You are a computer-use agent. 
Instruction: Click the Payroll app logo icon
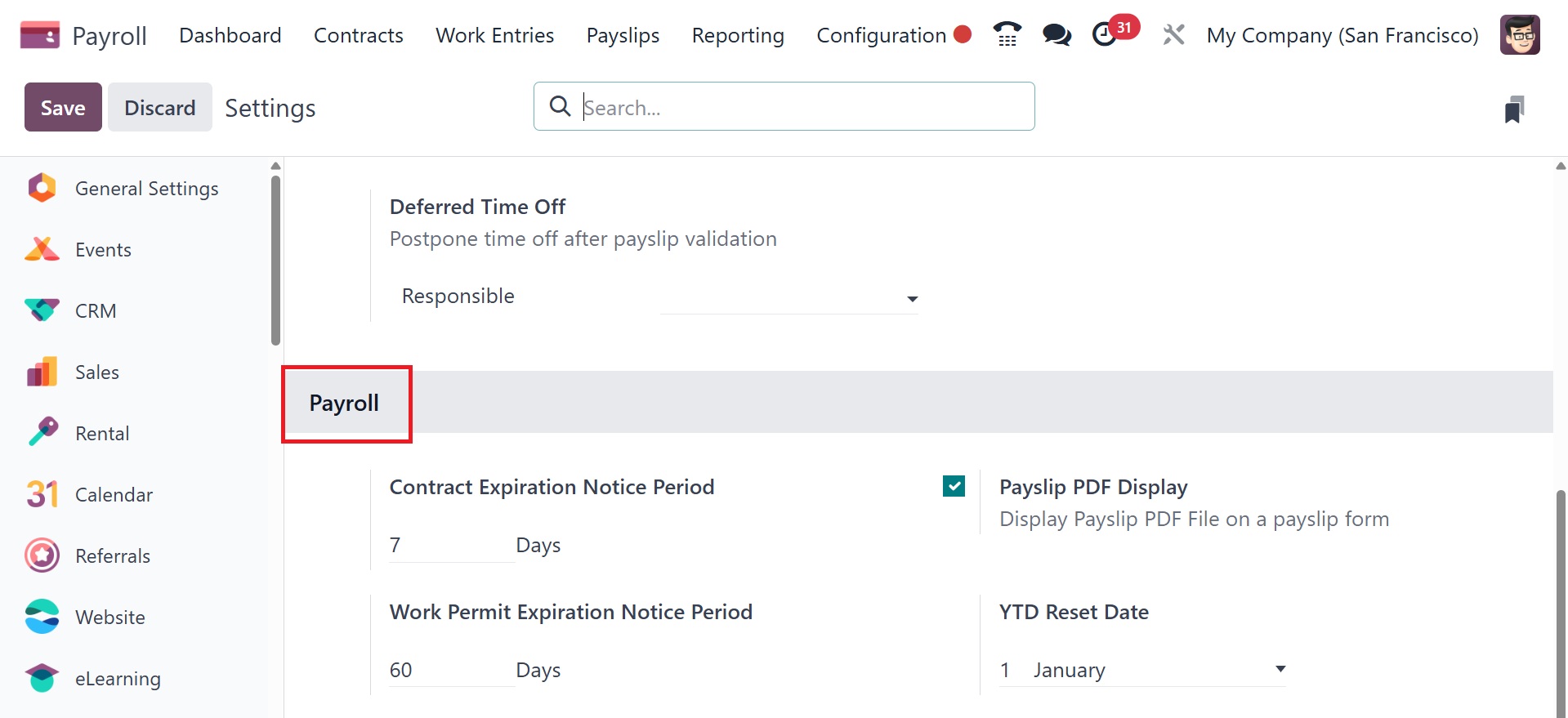[x=39, y=35]
